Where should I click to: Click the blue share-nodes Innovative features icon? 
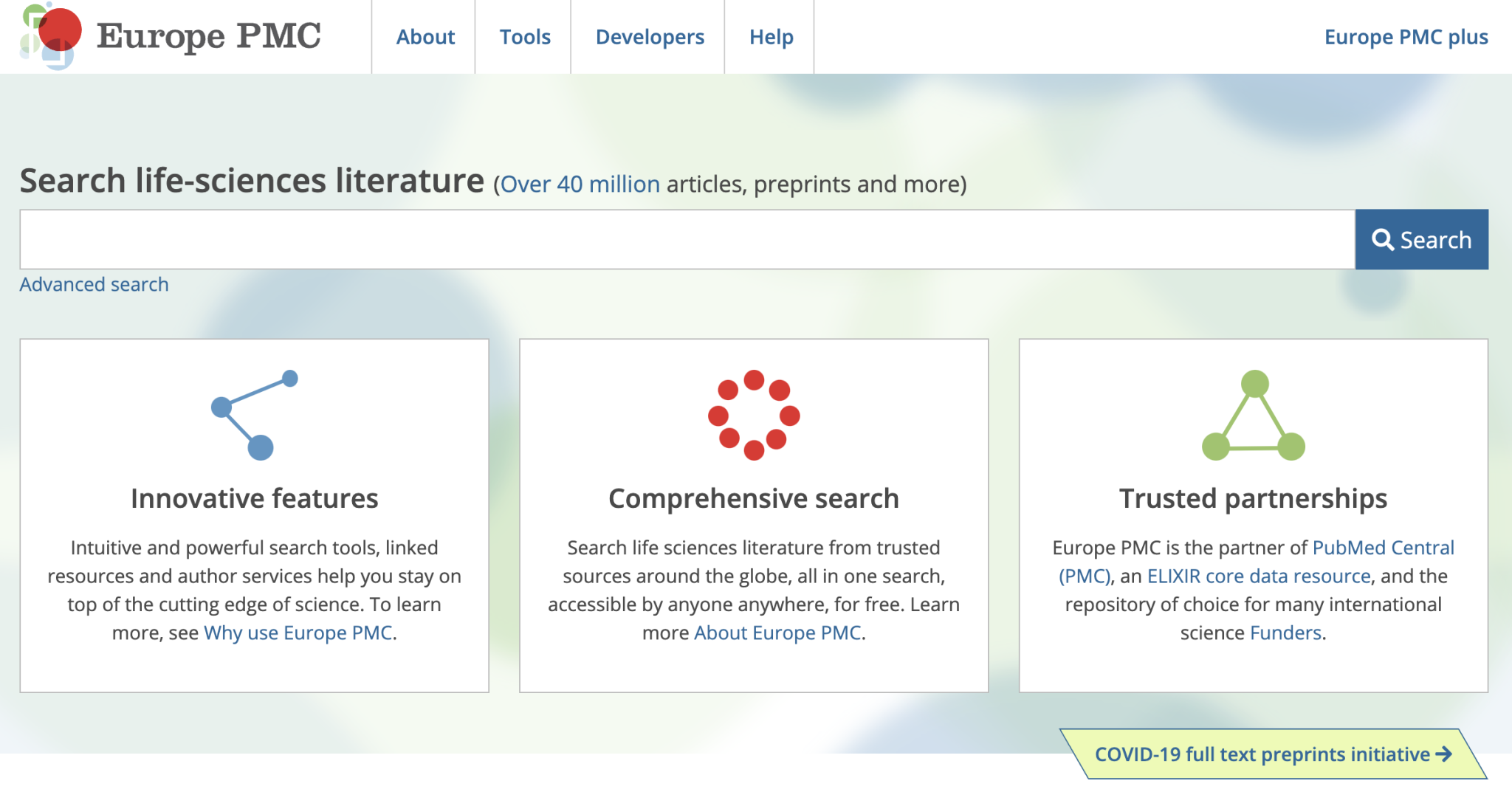254,415
